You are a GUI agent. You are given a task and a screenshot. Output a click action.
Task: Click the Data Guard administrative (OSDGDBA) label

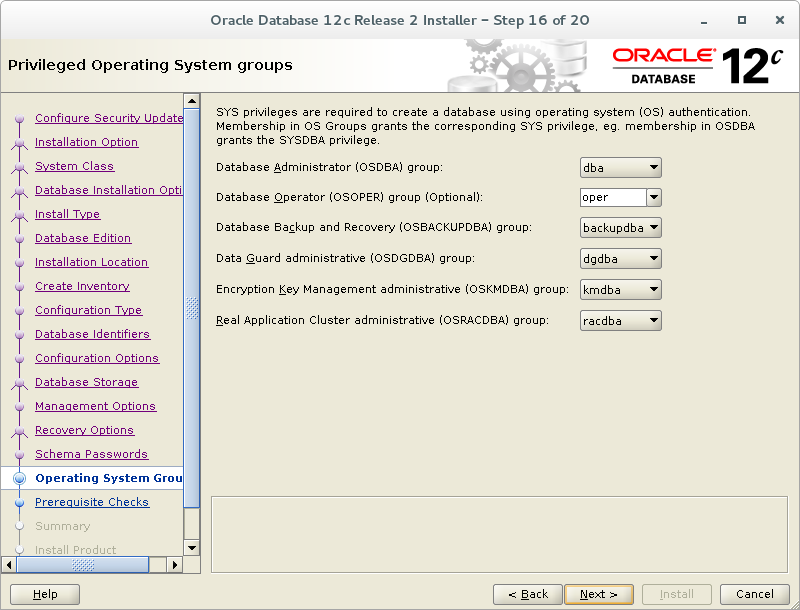click(x=345, y=258)
